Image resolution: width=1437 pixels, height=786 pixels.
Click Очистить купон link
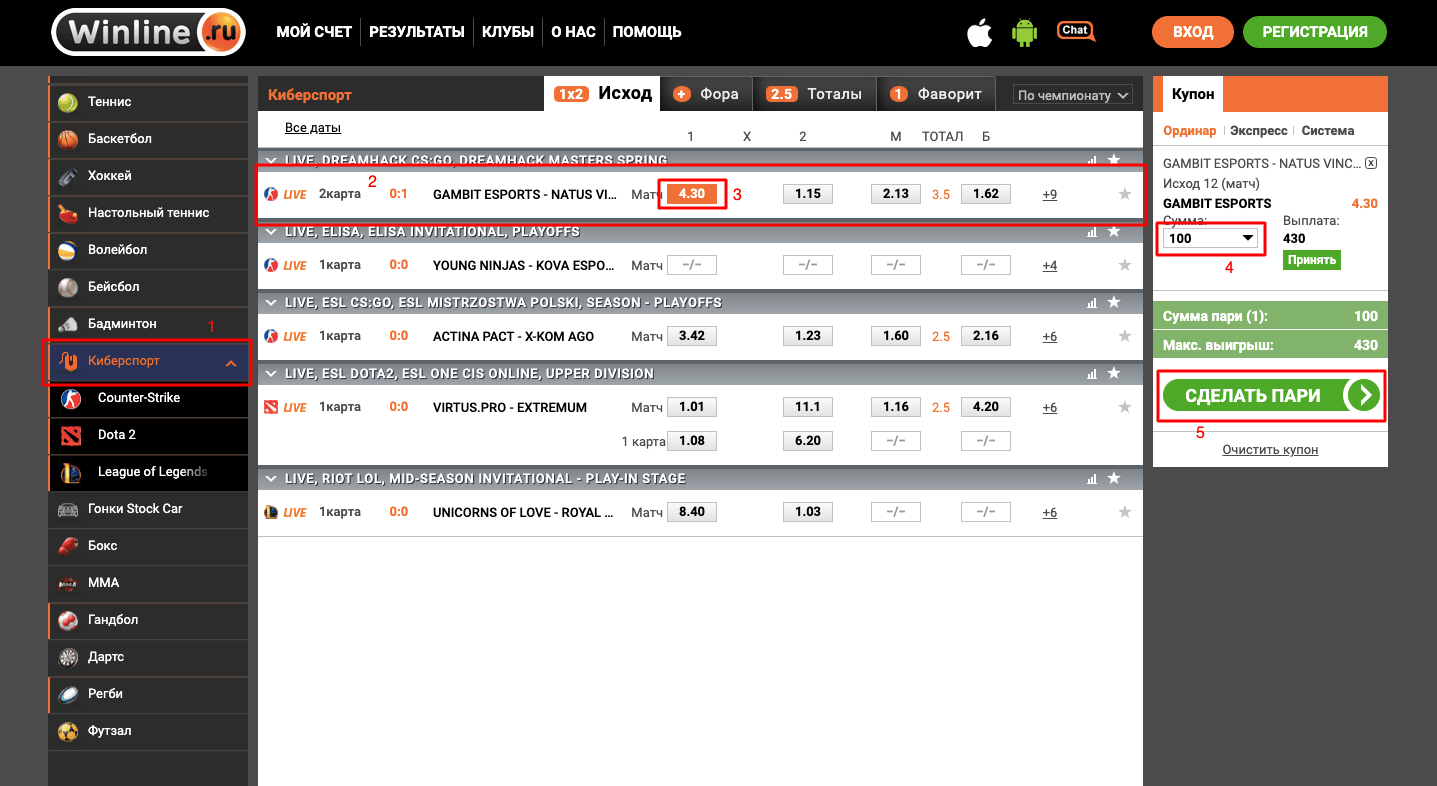coord(1270,450)
